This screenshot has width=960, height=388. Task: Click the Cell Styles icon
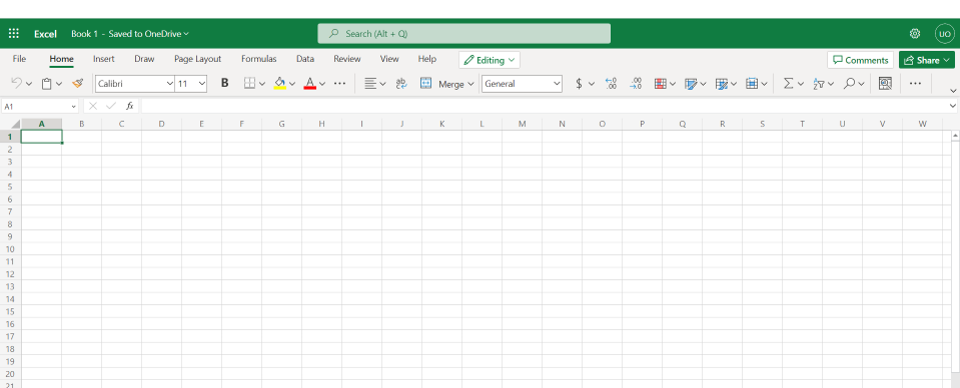click(691, 84)
